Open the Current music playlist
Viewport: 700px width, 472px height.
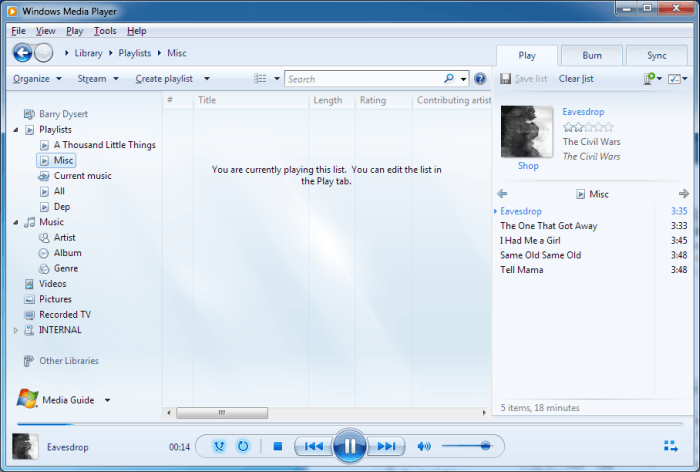(83, 175)
